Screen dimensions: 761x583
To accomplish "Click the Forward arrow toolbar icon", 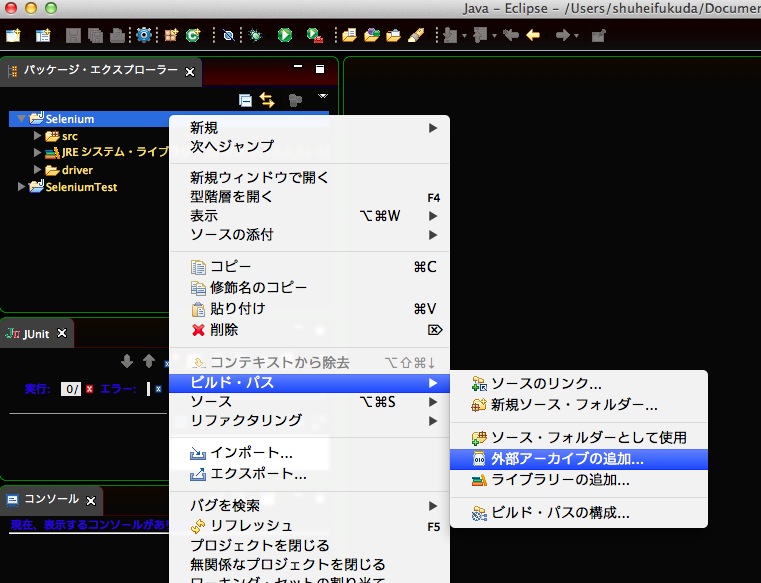I will [x=562, y=35].
